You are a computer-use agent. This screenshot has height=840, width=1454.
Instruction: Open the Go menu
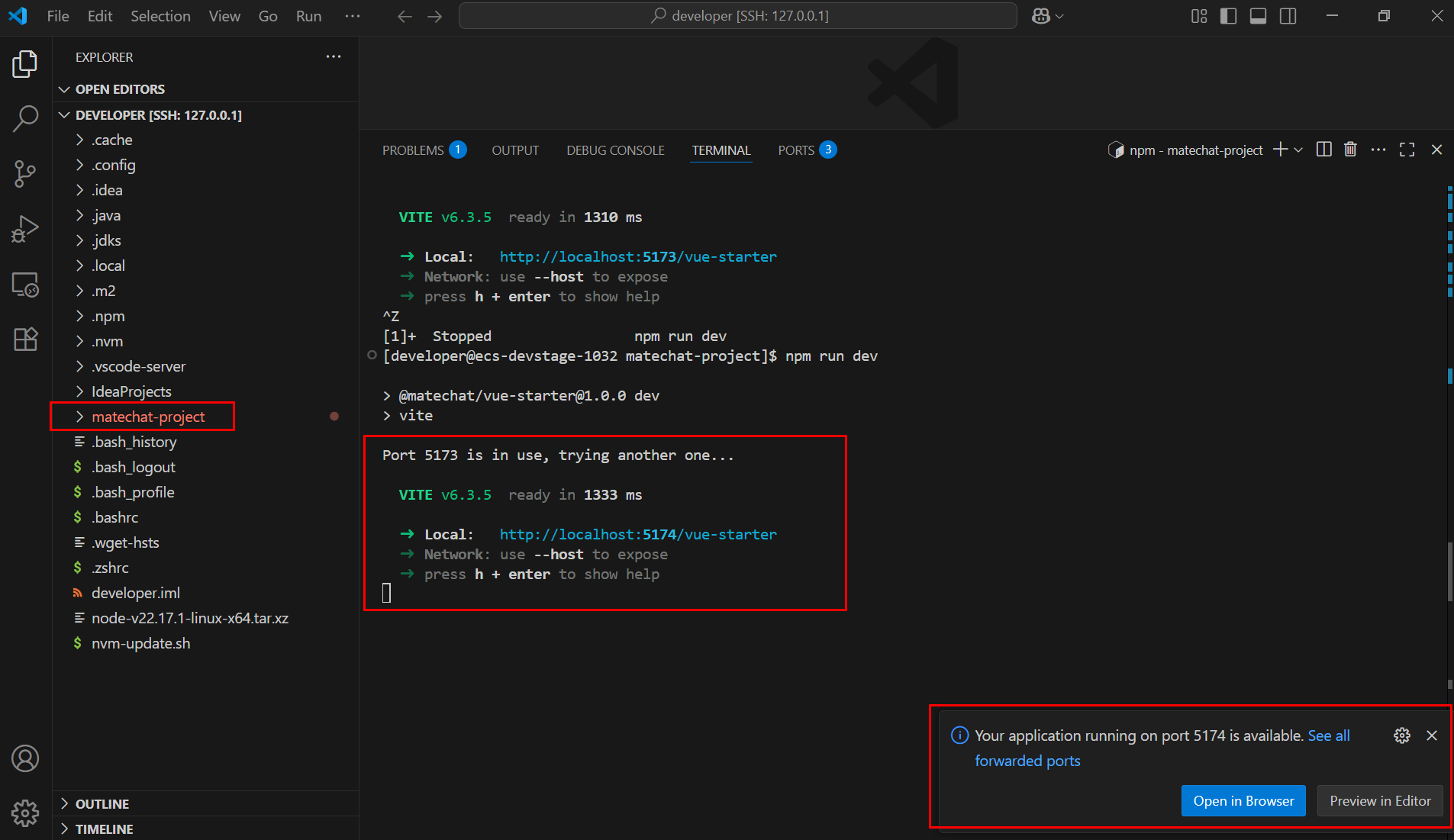[x=268, y=16]
